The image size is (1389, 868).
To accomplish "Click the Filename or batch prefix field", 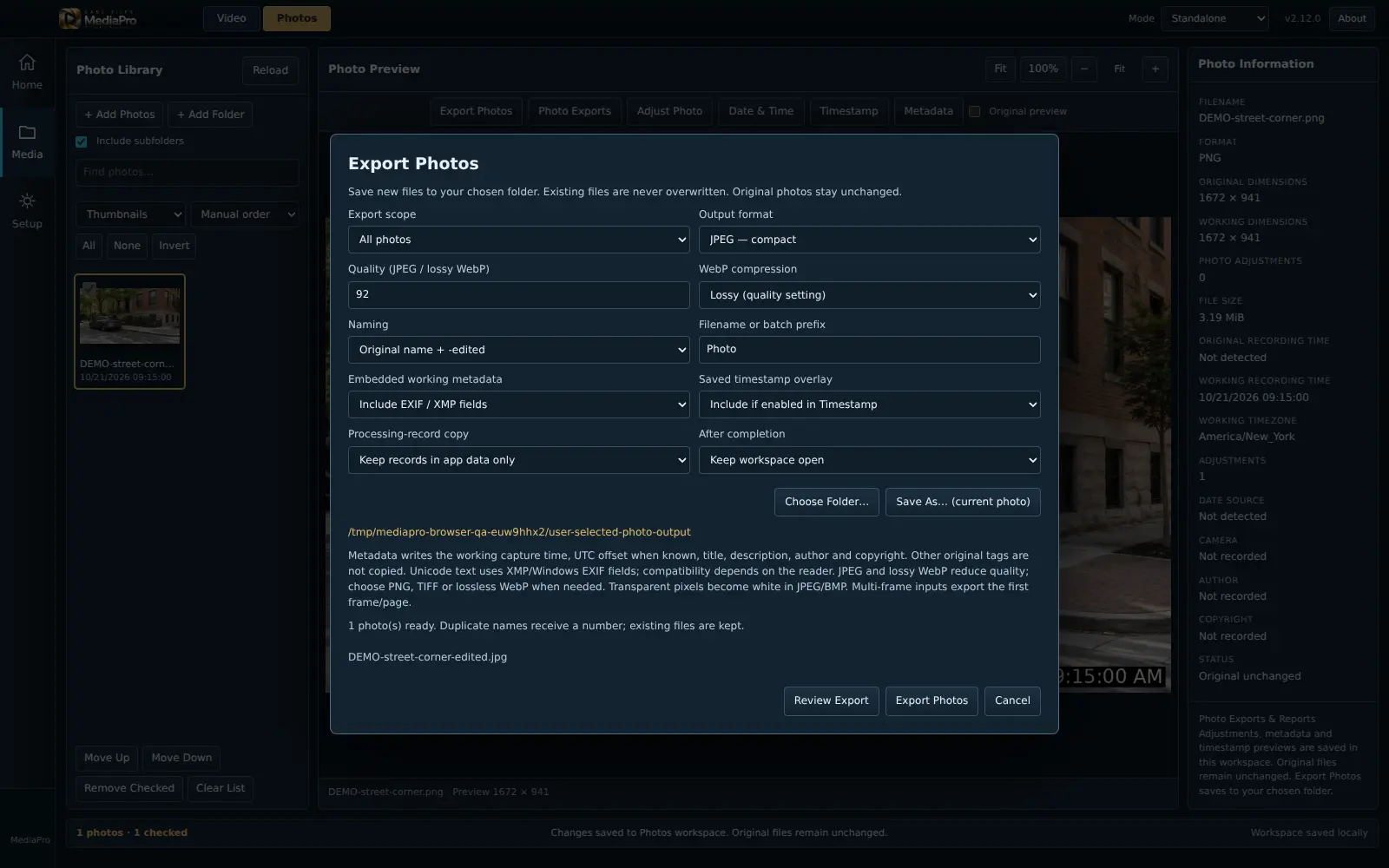I will (870, 350).
